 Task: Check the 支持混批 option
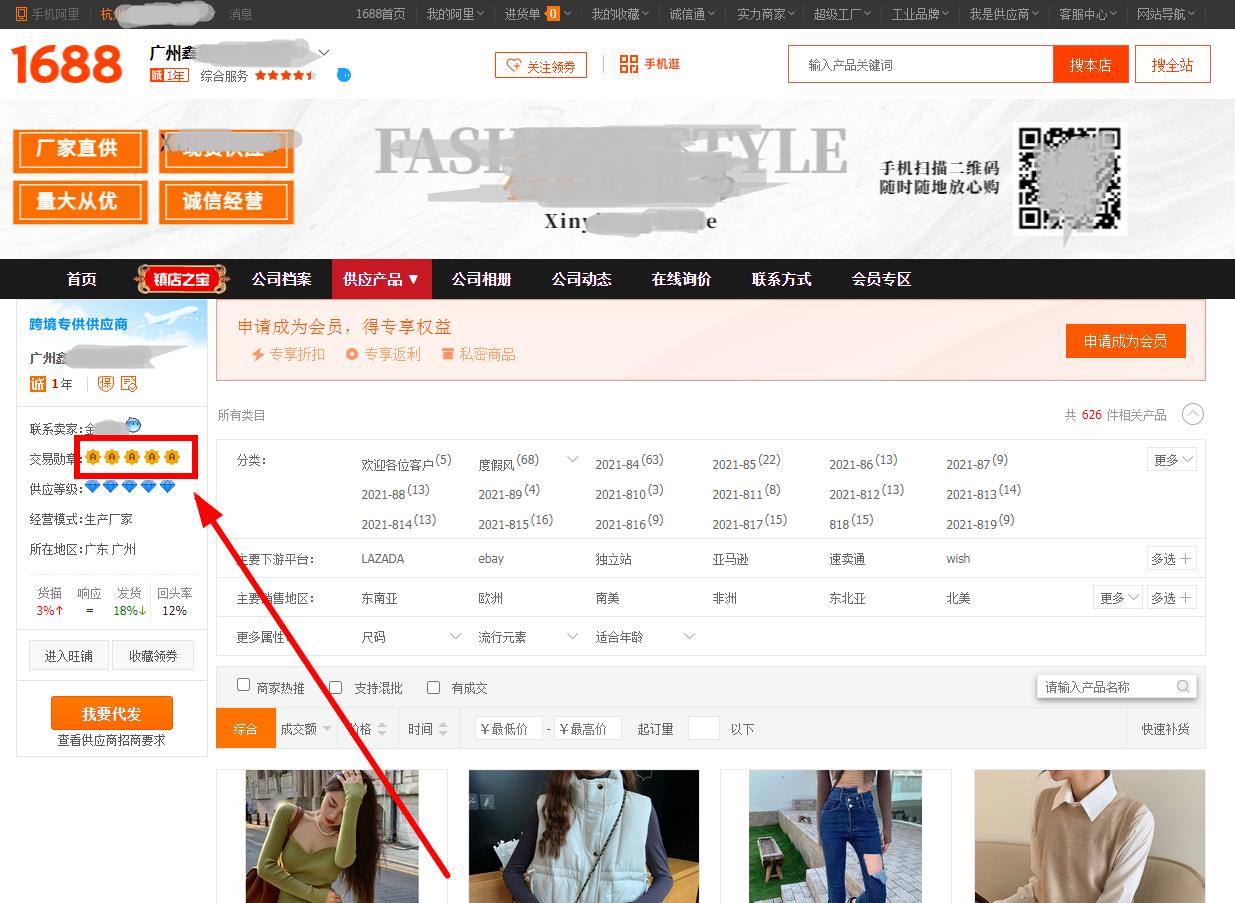pyautogui.click(x=336, y=687)
